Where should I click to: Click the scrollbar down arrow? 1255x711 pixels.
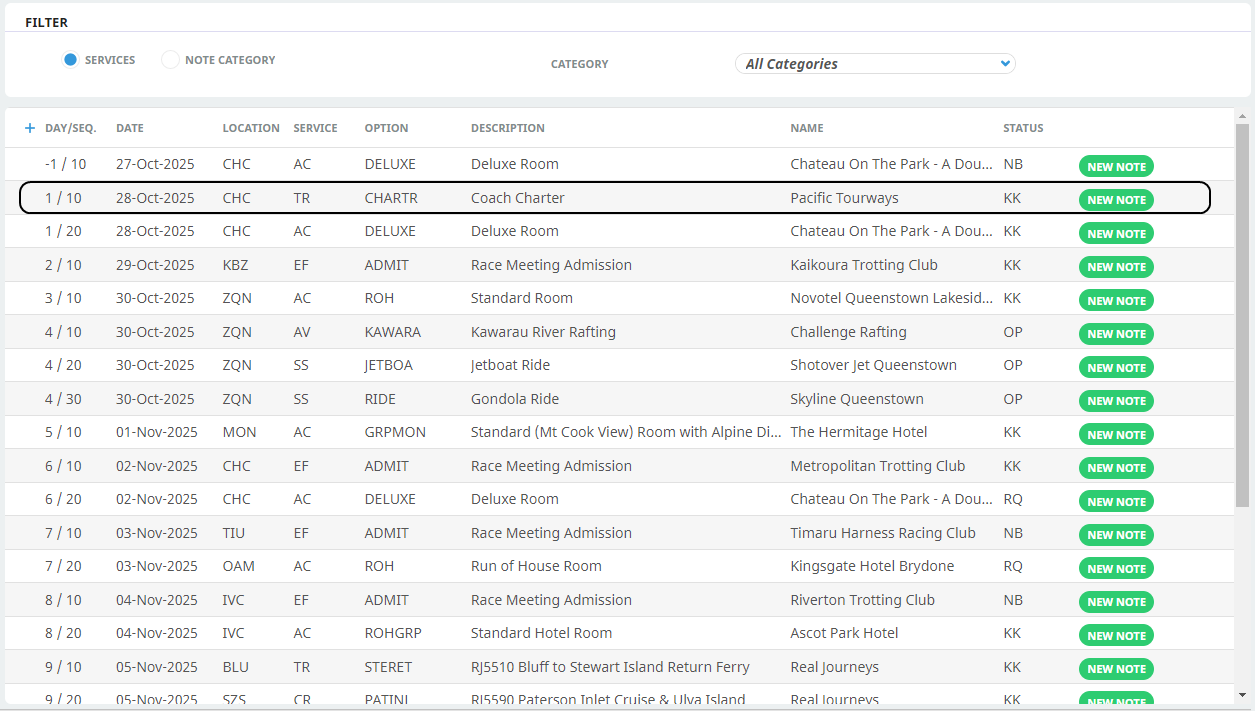click(x=1242, y=695)
